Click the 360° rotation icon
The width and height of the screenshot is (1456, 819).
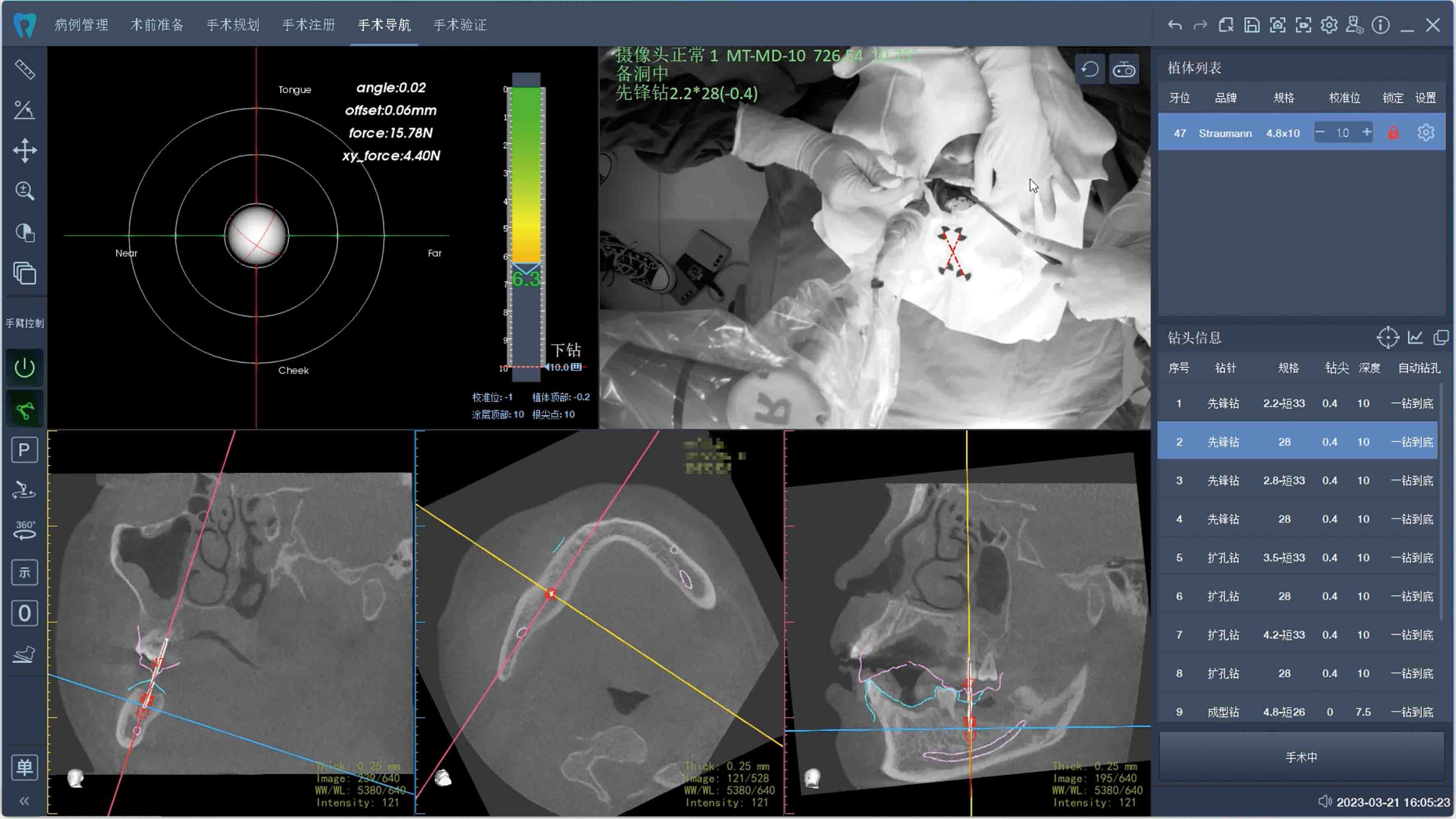pos(24,530)
